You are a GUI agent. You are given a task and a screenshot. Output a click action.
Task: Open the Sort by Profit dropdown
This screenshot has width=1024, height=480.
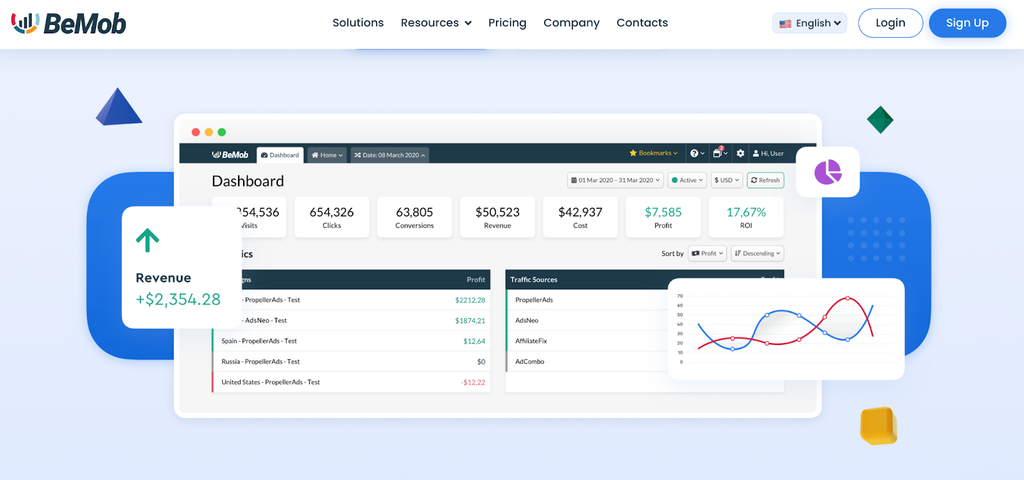coord(707,253)
